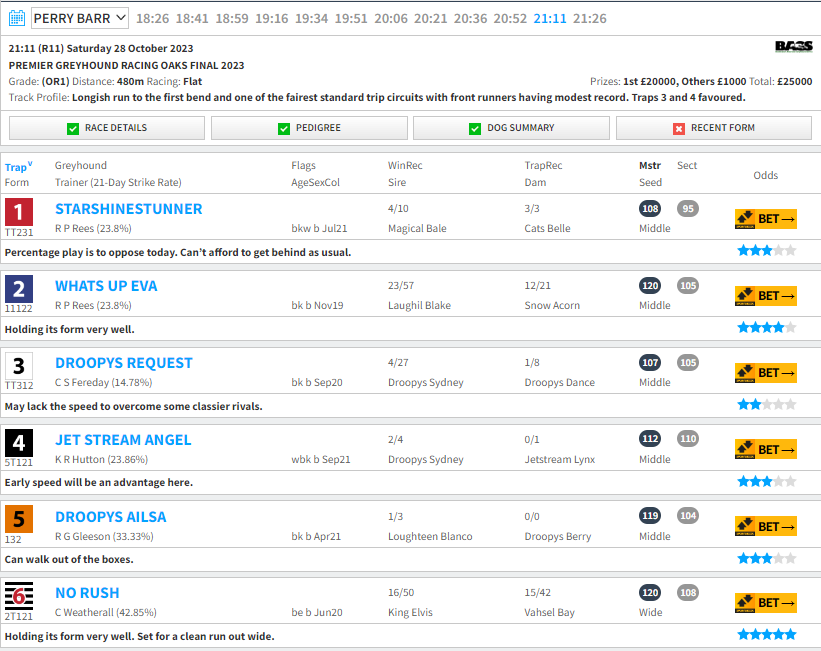Sort runners by Trap column
Image resolution: width=821 pixels, height=651 pixels.
pyautogui.click(x=18, y=167)
